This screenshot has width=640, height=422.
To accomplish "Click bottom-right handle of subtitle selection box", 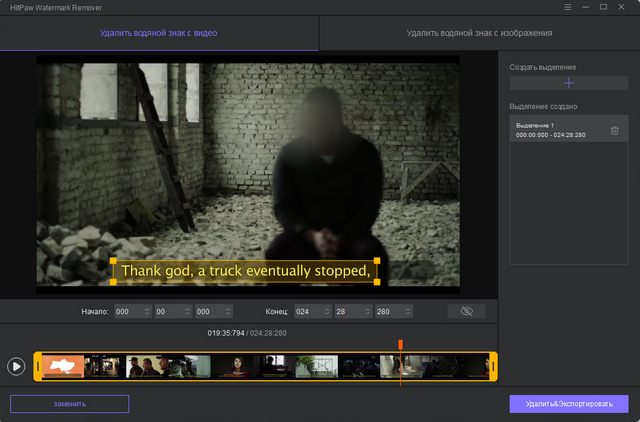I will click(378, 283).
